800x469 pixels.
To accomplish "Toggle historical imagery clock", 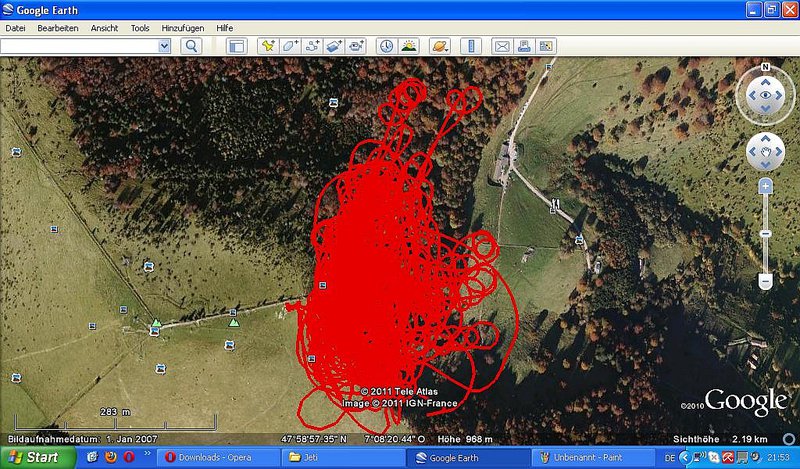I will (386, 46).
